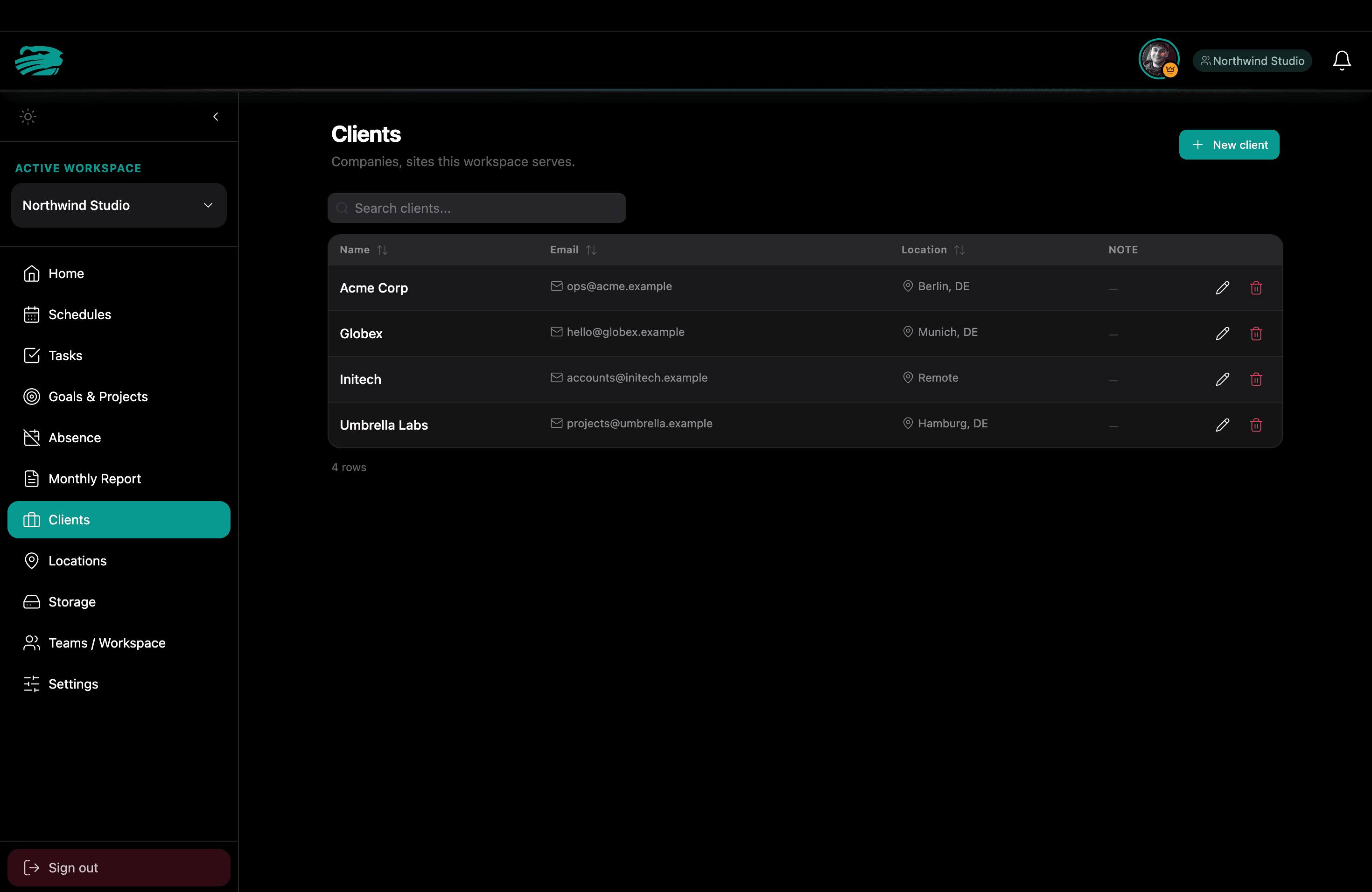Open the notifications bell

point(1342,61)
